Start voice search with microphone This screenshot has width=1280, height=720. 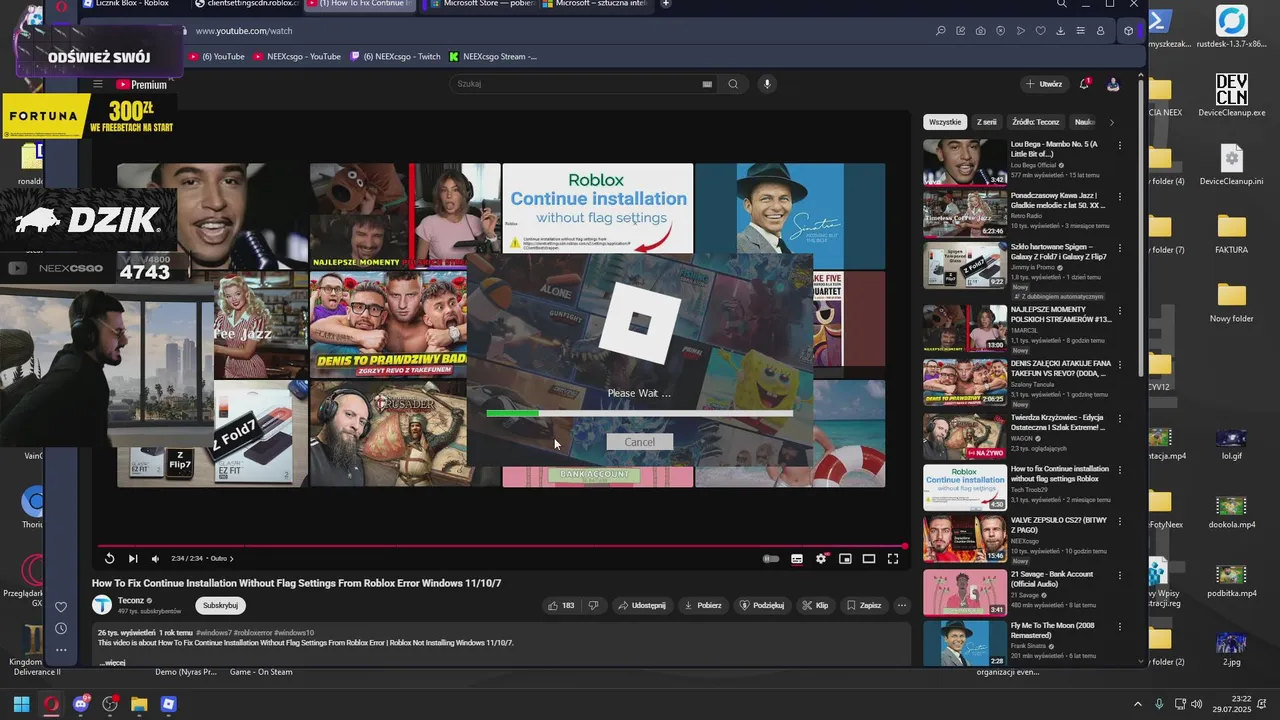click(767, 84)
